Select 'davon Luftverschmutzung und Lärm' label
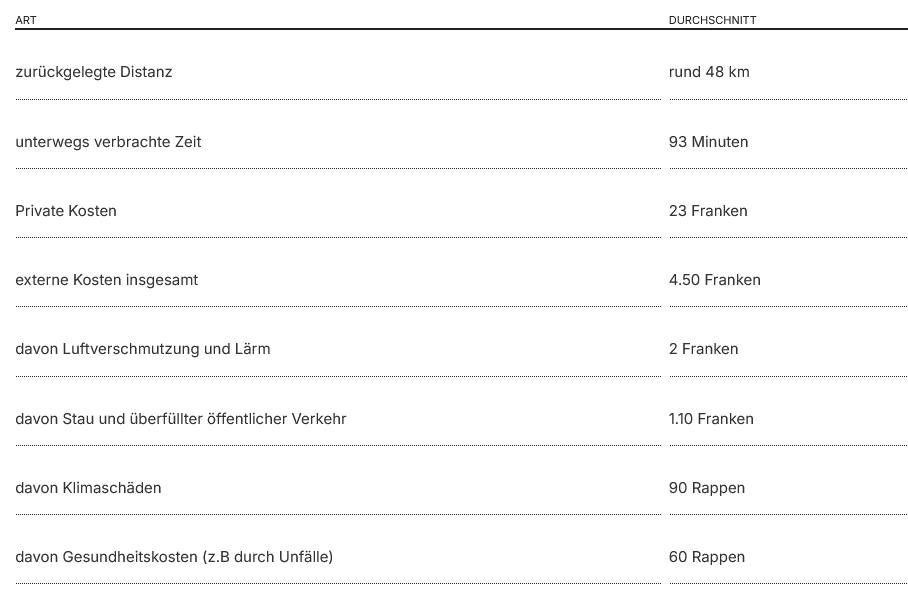 coord(142,349)
